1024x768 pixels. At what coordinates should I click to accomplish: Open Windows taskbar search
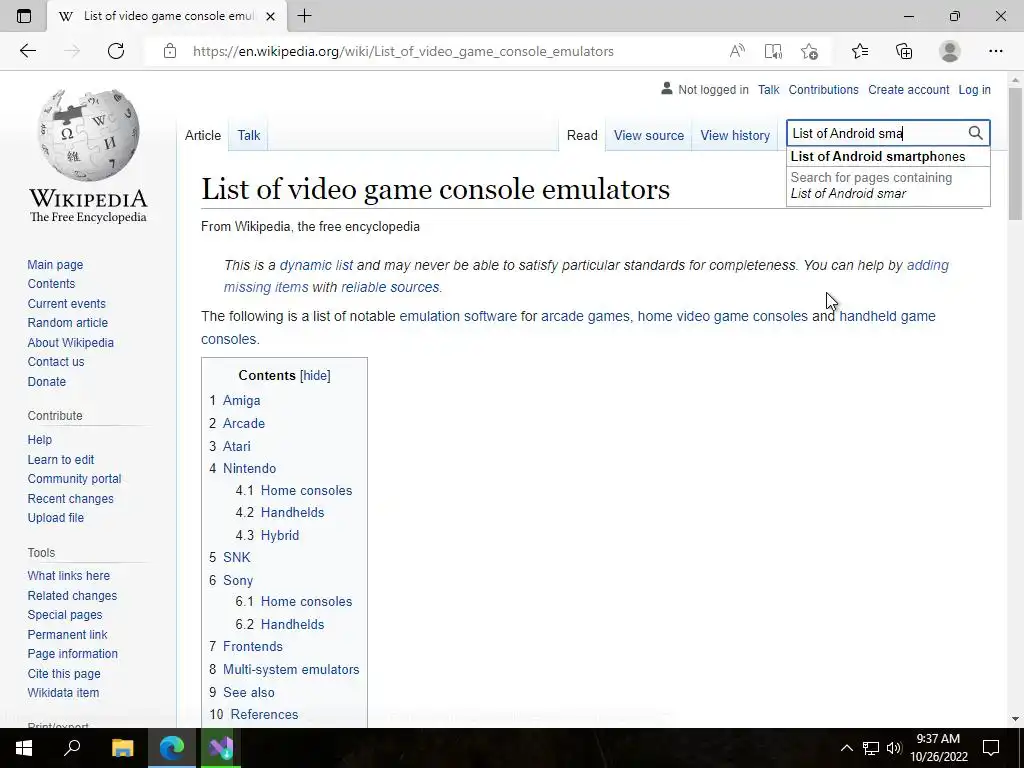point(72,748)
